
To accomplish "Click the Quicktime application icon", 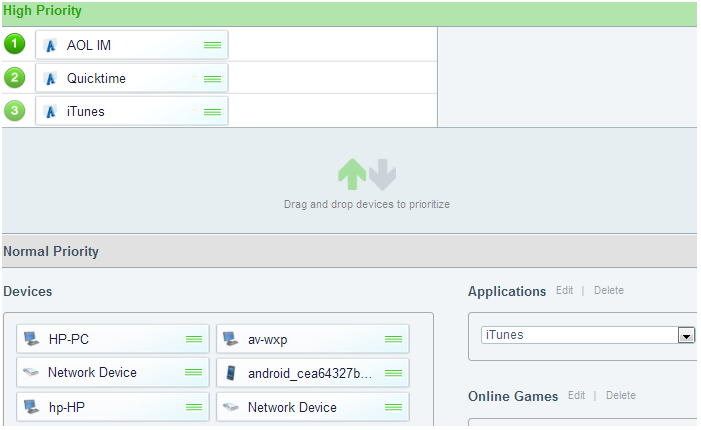I will point(51,78).
